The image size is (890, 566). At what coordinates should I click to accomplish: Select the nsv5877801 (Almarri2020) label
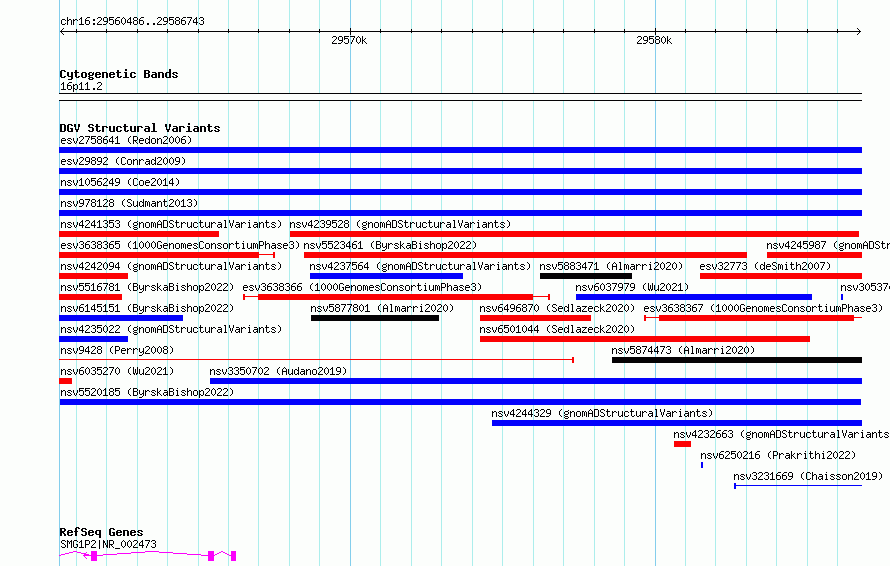click(382, 308)
